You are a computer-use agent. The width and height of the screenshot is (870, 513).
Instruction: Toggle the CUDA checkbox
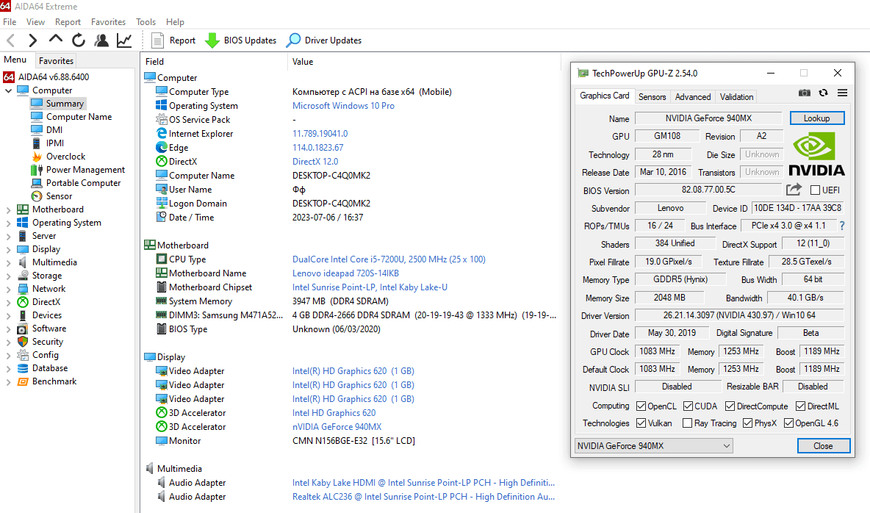click(688, 406)
